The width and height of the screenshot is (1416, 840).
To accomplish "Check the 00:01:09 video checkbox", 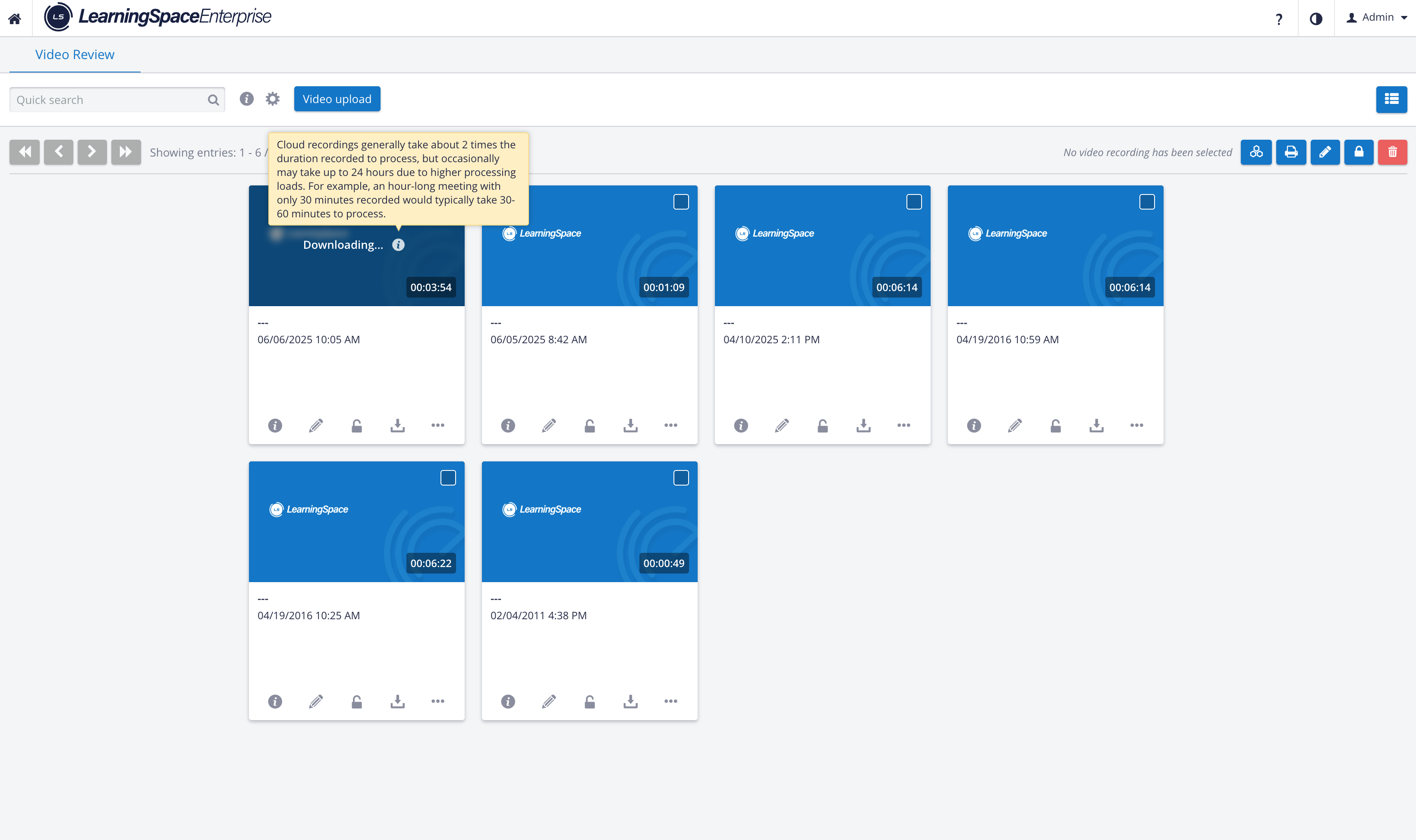I will [681, 201].
